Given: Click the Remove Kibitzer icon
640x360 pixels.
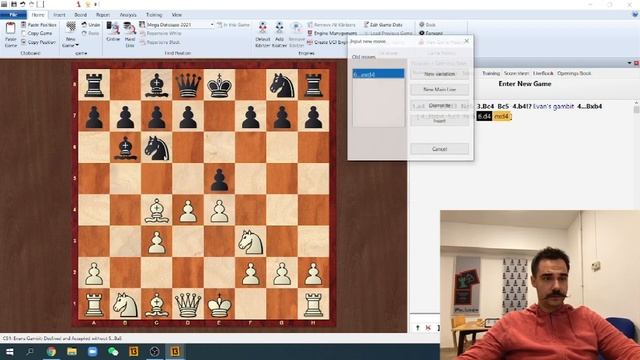Looking at the screenshot, I should [296, 28].
